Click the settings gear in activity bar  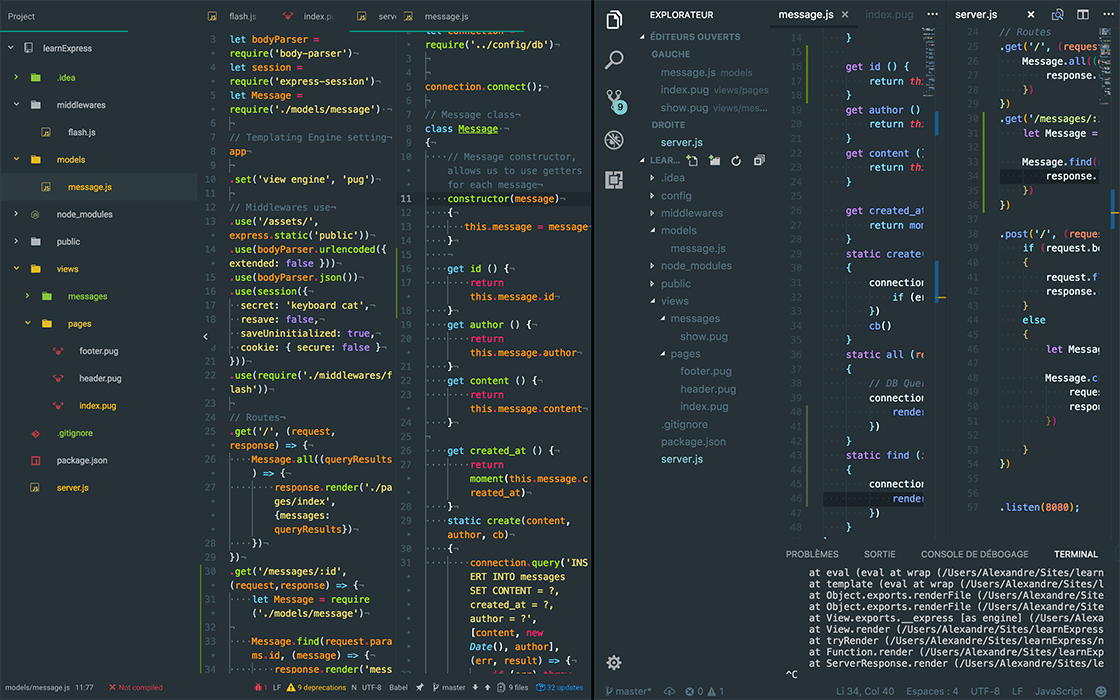point(614,662)
